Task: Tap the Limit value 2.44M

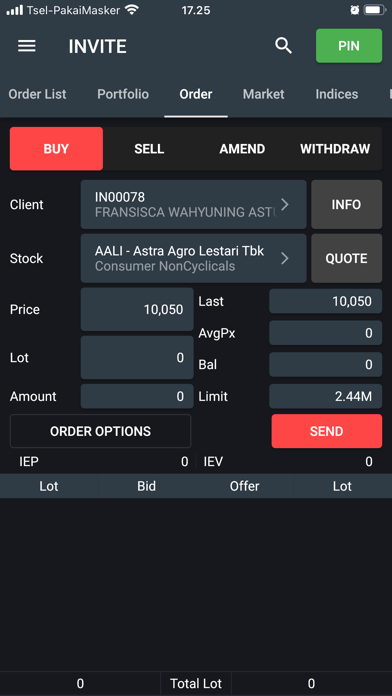Action: 325,396
